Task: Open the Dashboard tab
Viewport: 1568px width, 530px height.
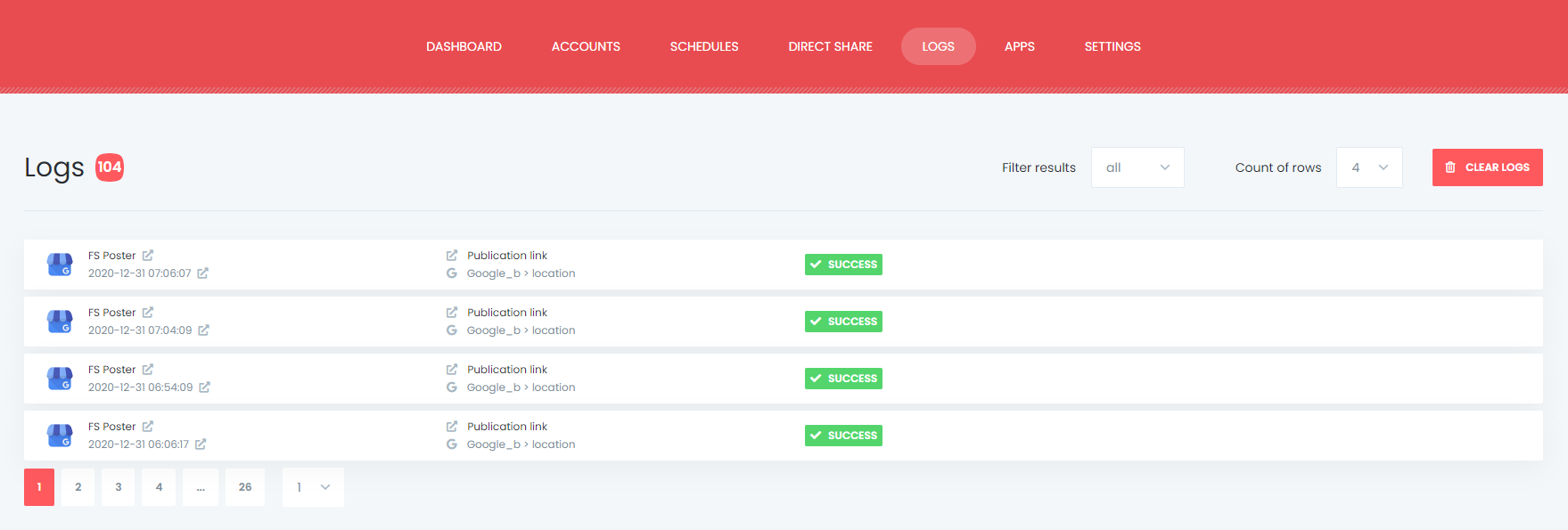Action: (x=464, y=46)
